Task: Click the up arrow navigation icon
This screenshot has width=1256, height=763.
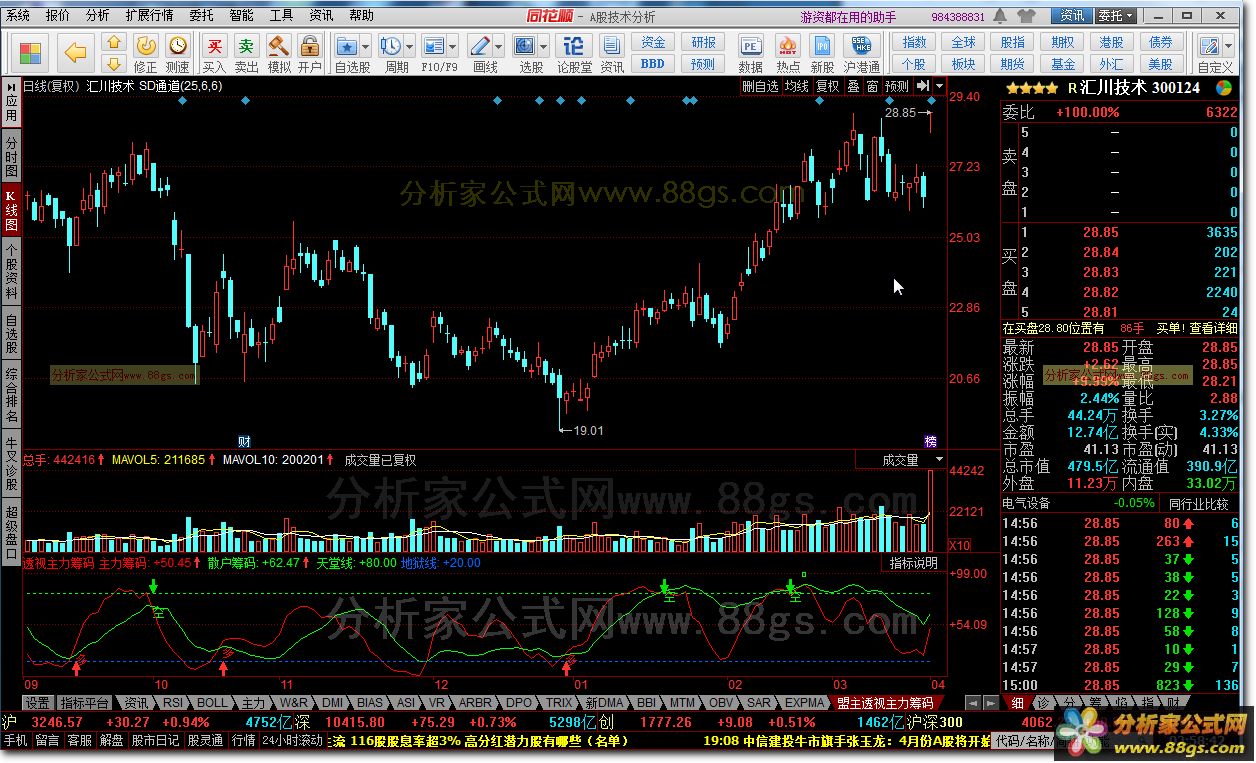Action: point(114,42)
